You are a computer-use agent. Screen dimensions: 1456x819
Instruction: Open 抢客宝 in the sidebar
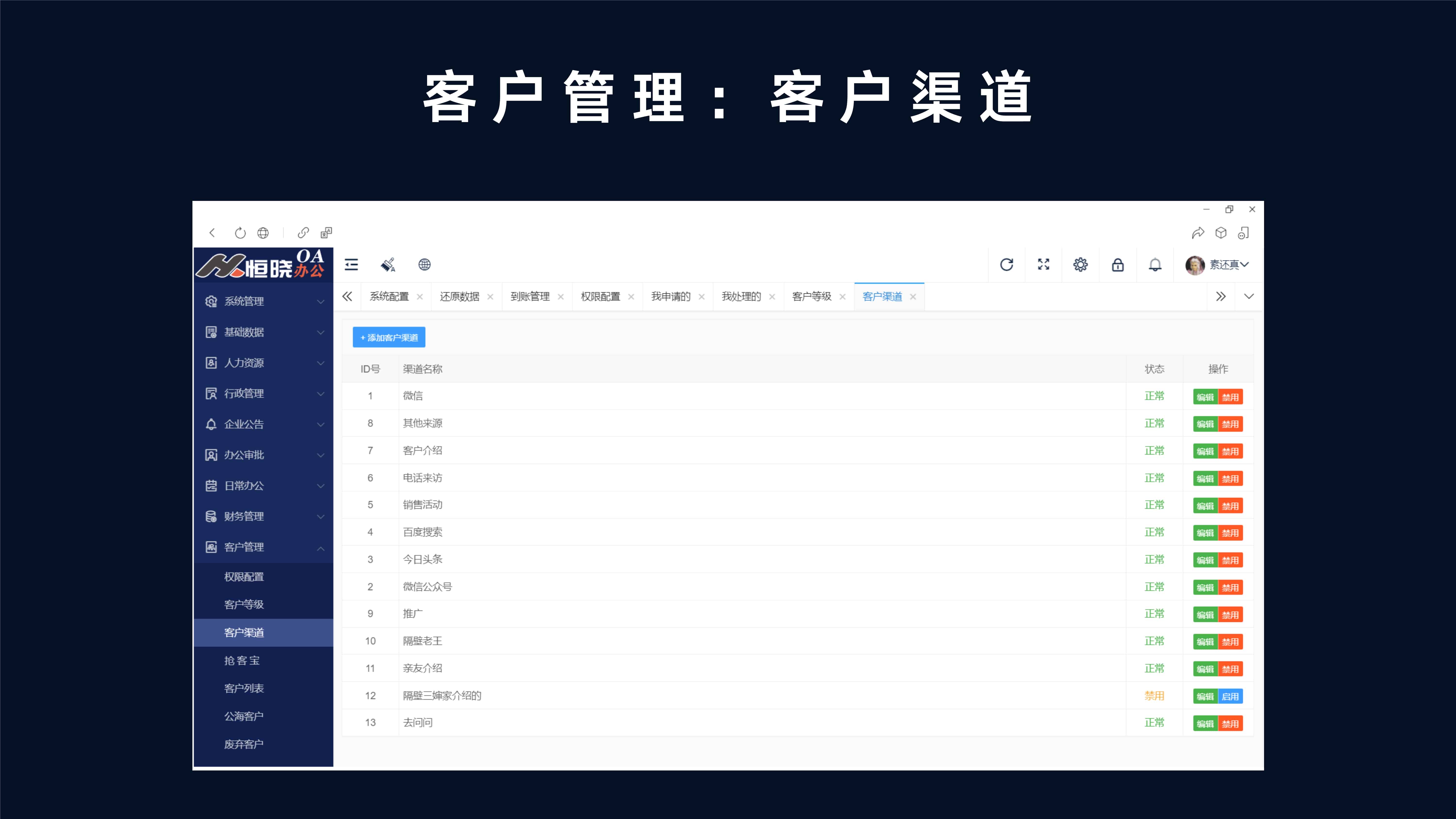click(x=263, y=660)
